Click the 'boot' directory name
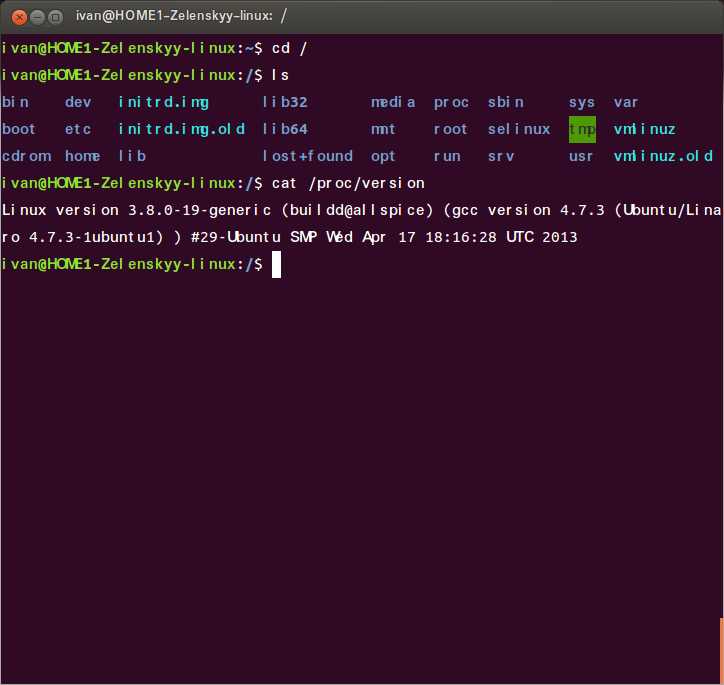 18,129
